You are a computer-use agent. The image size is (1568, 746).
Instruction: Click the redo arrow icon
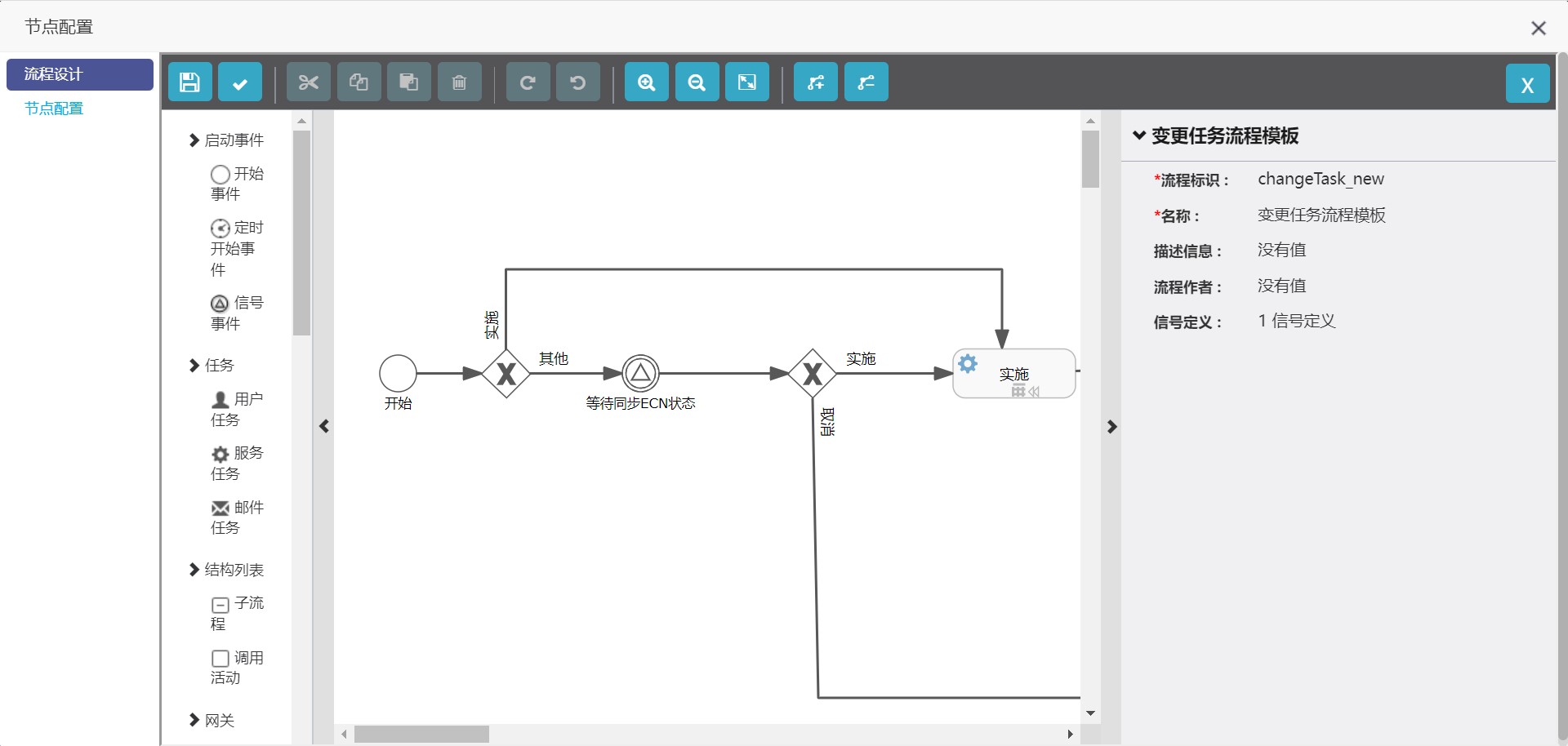point(528,82)
